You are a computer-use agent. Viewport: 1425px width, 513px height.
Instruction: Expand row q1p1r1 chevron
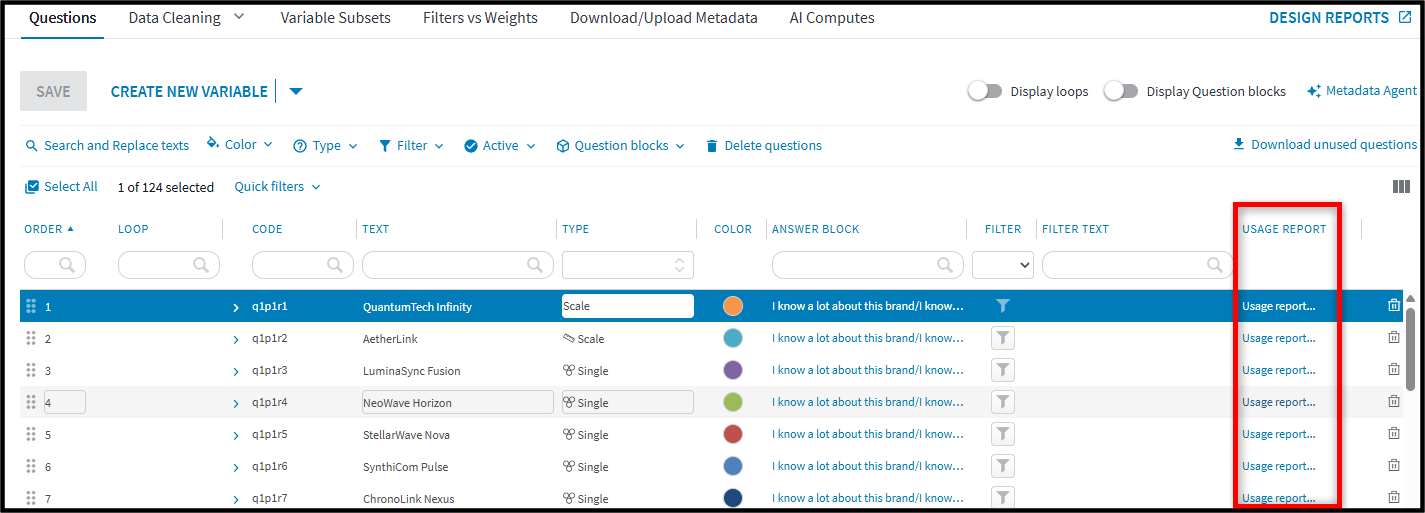tap(237, 307)
